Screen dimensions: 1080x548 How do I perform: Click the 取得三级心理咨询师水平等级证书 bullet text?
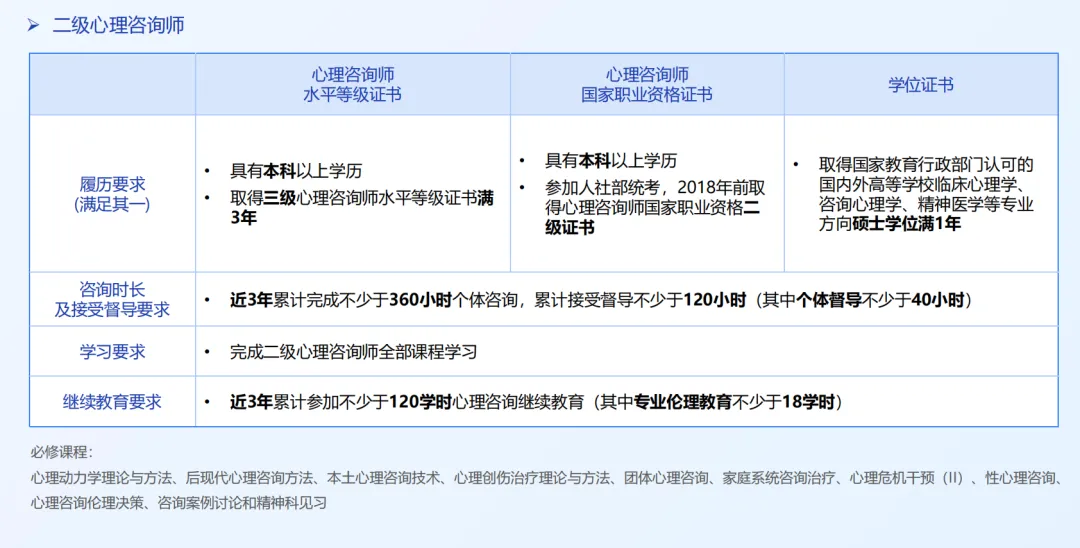coord(360,198)
